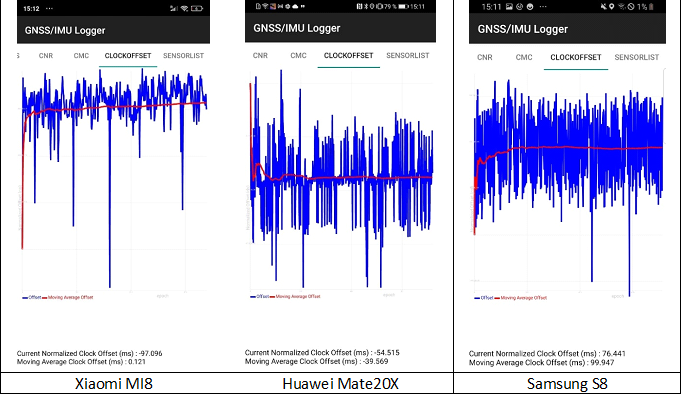
Task: Click the 15:12 clock on Xiaomi
Action: point(31,8)
